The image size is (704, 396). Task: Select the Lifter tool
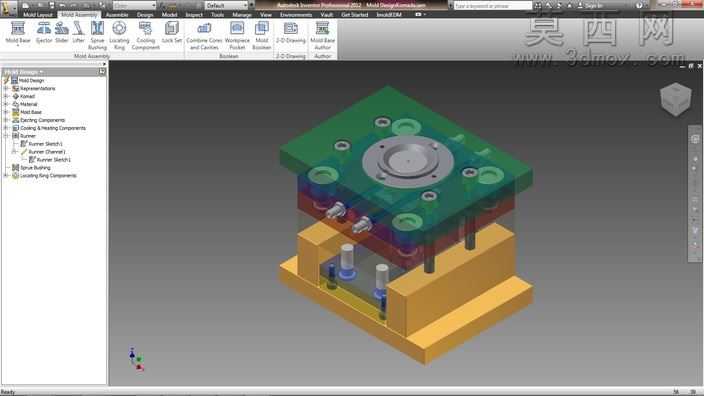tap(79, 32)
